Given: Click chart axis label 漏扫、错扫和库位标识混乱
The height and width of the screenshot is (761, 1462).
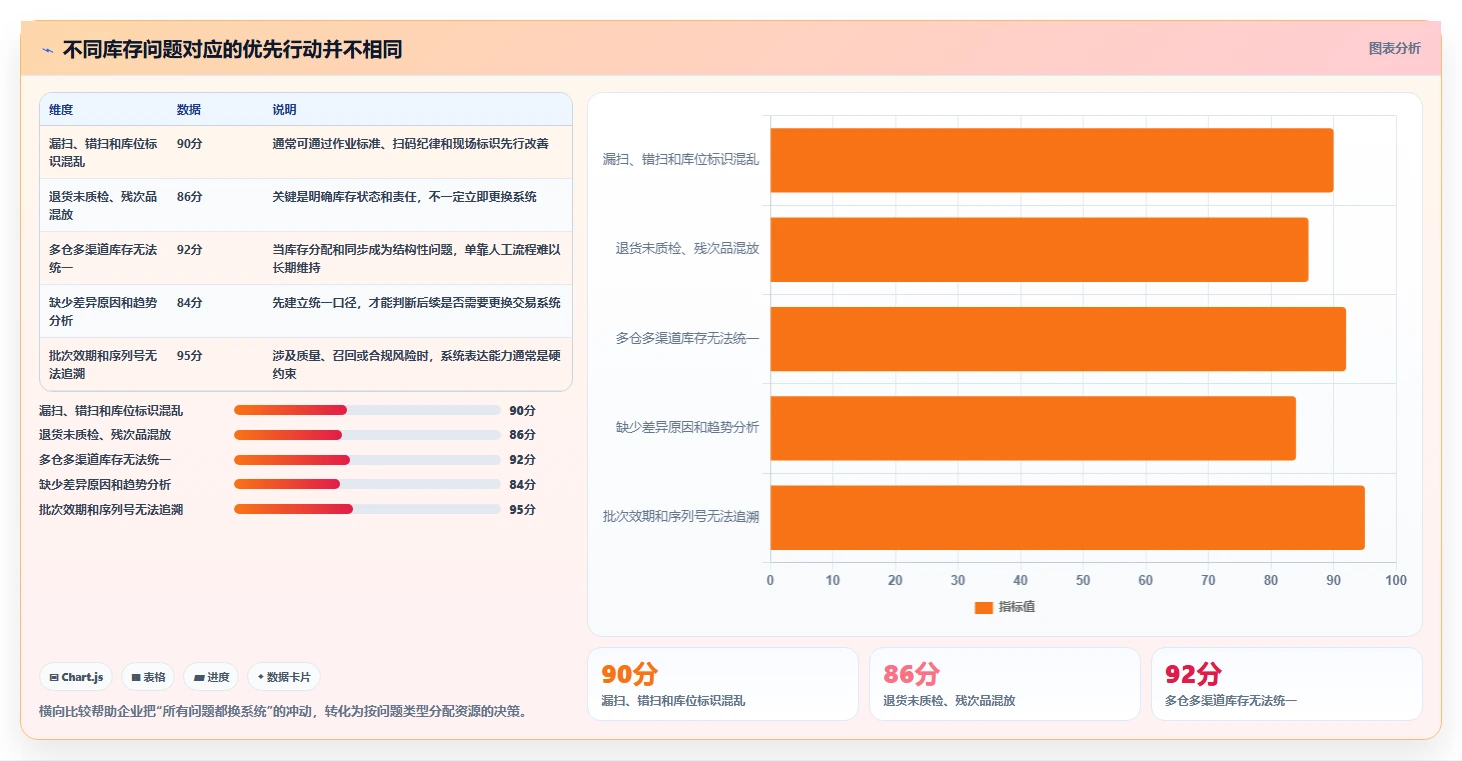Looking at the screenshot, I should pyautogui.click(x=681, y=159).
